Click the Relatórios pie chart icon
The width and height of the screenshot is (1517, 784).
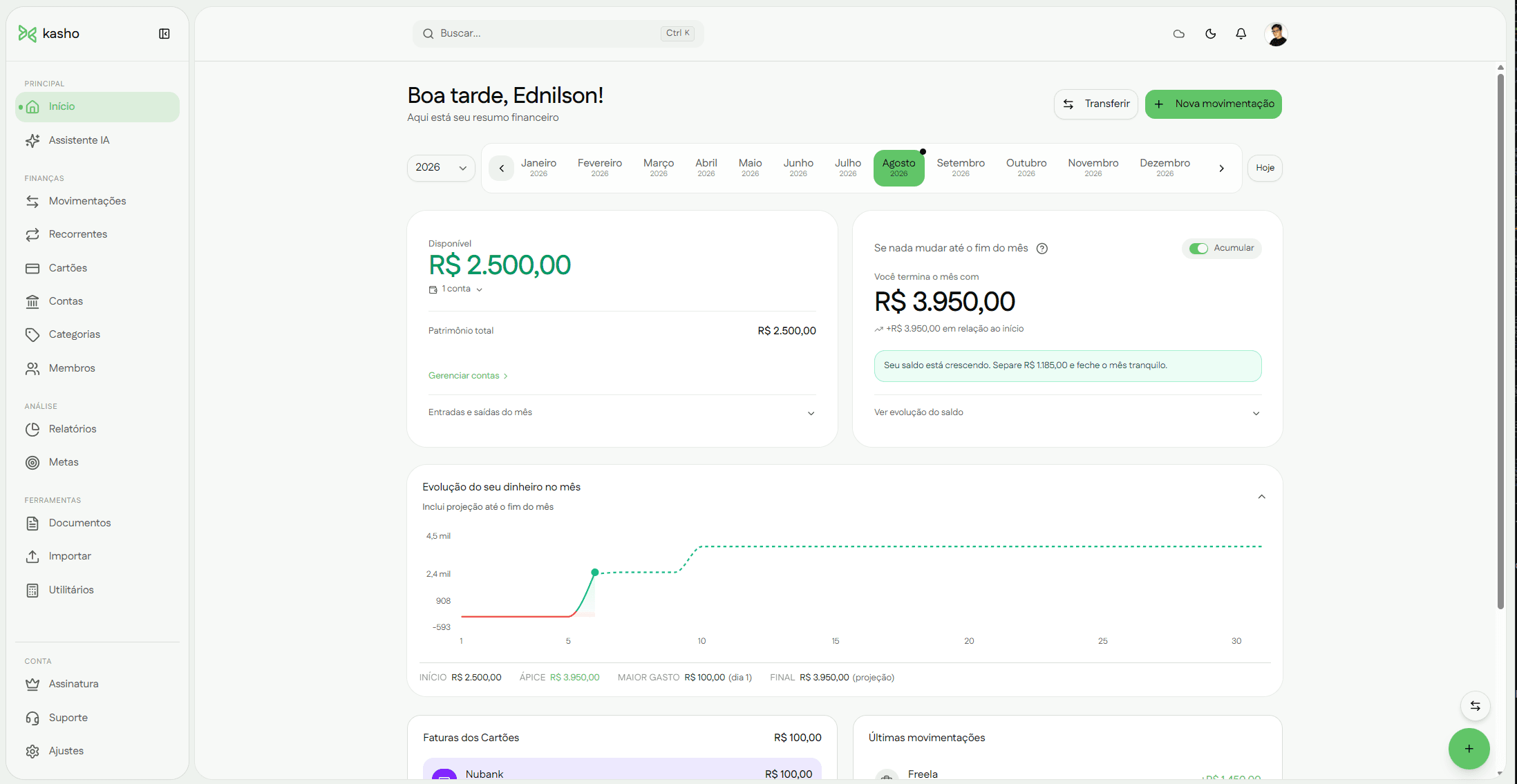32,429
